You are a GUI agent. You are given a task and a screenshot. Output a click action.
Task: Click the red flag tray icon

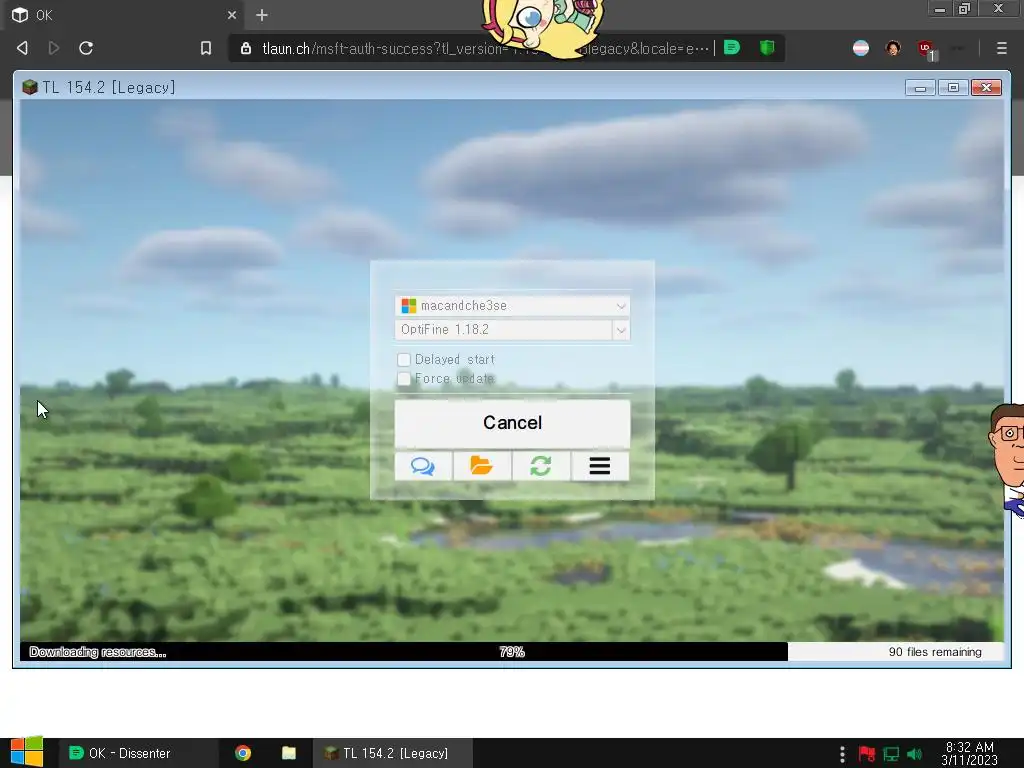[867, 754]
